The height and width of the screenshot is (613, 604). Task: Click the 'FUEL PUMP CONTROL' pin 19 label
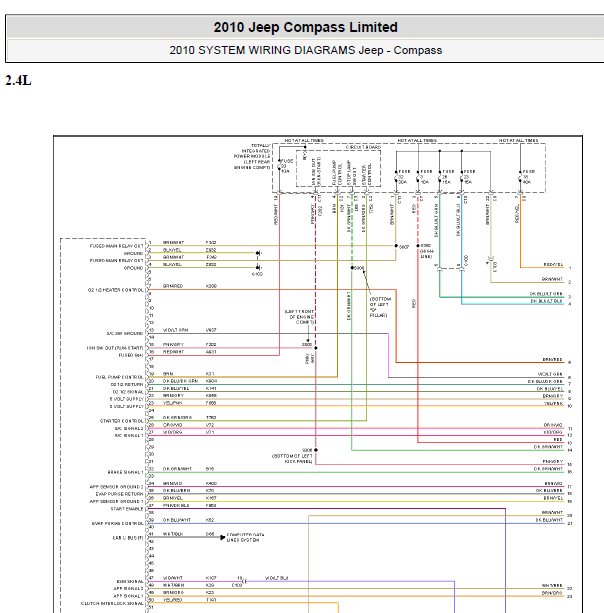(x=119, y=377)
